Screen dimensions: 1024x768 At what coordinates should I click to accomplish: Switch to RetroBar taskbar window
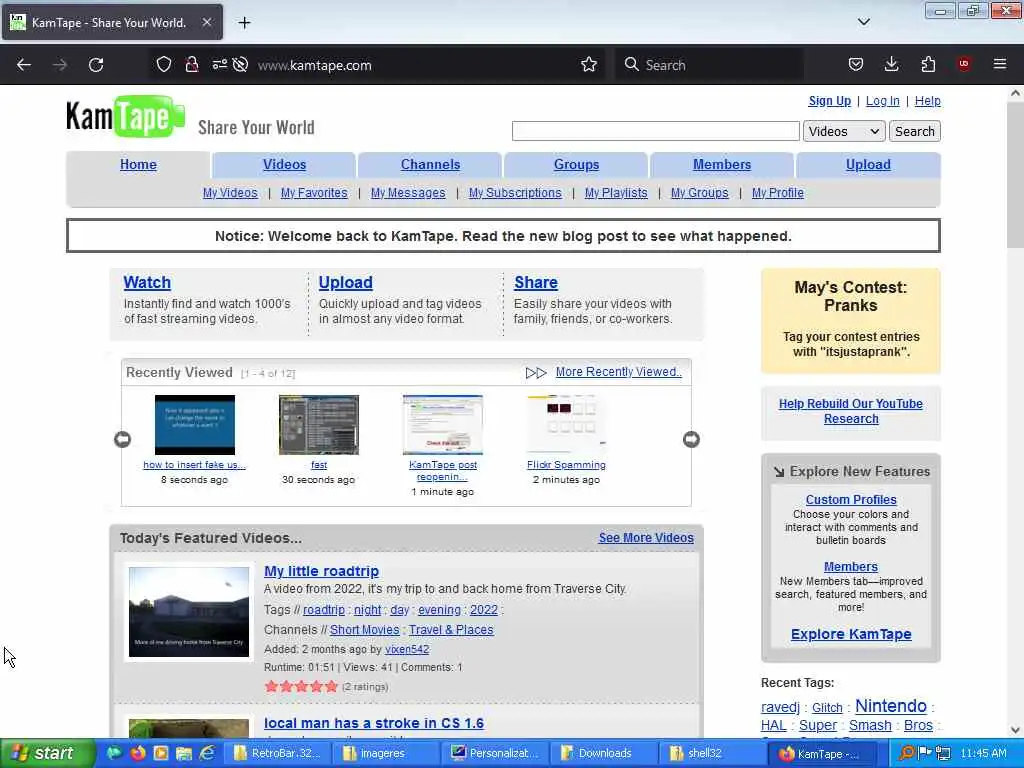tap(278, 753)
